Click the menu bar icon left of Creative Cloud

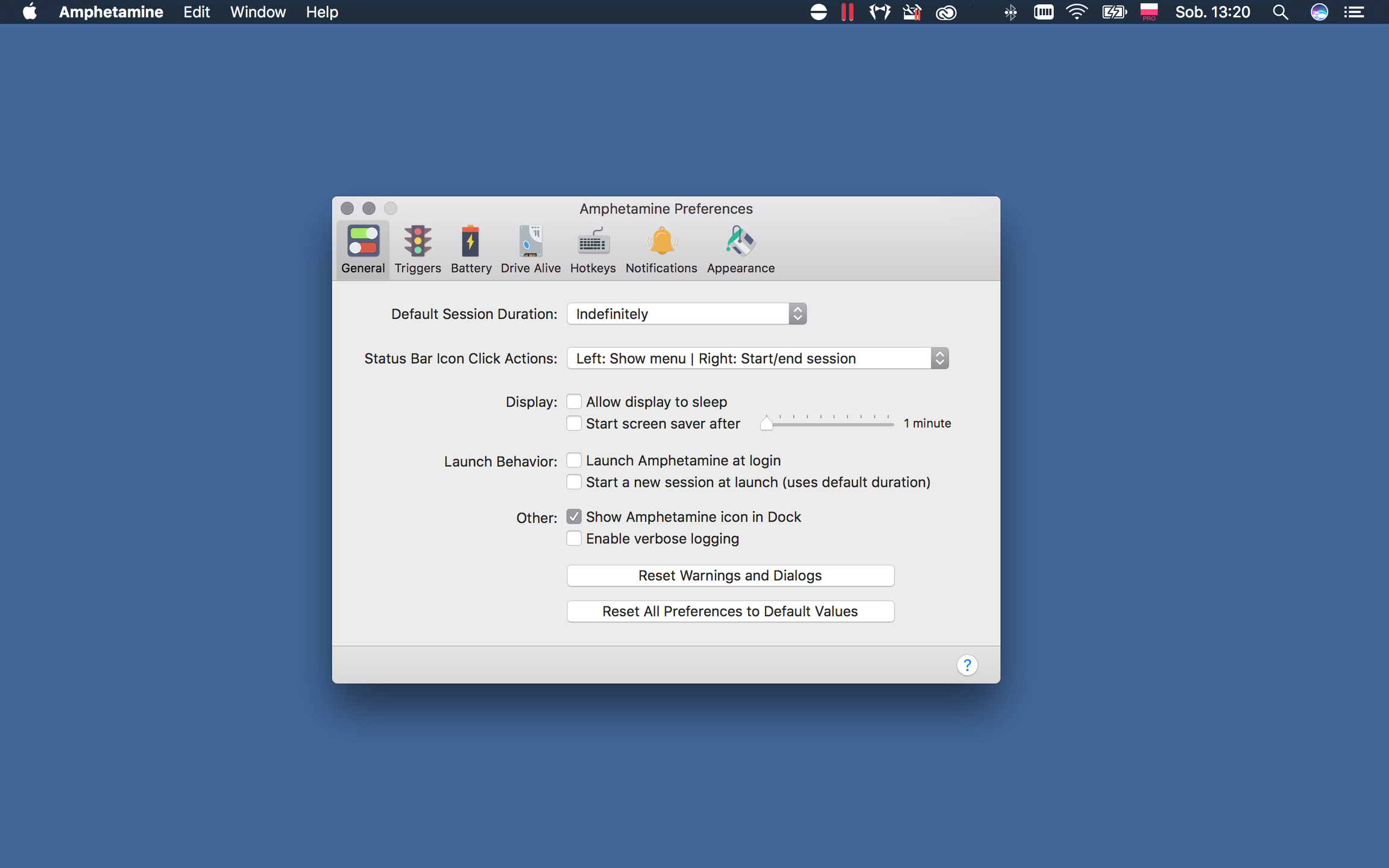(x=912, y=12)
